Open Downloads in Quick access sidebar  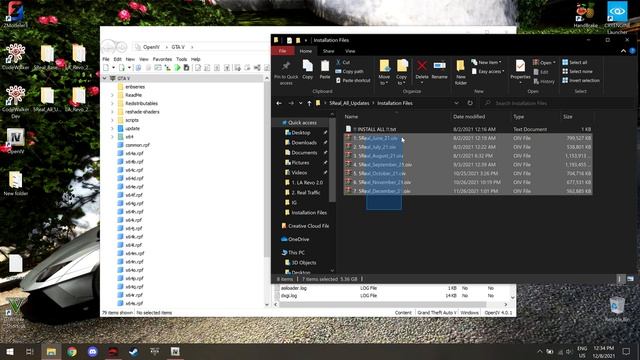[x=304, y=142]
